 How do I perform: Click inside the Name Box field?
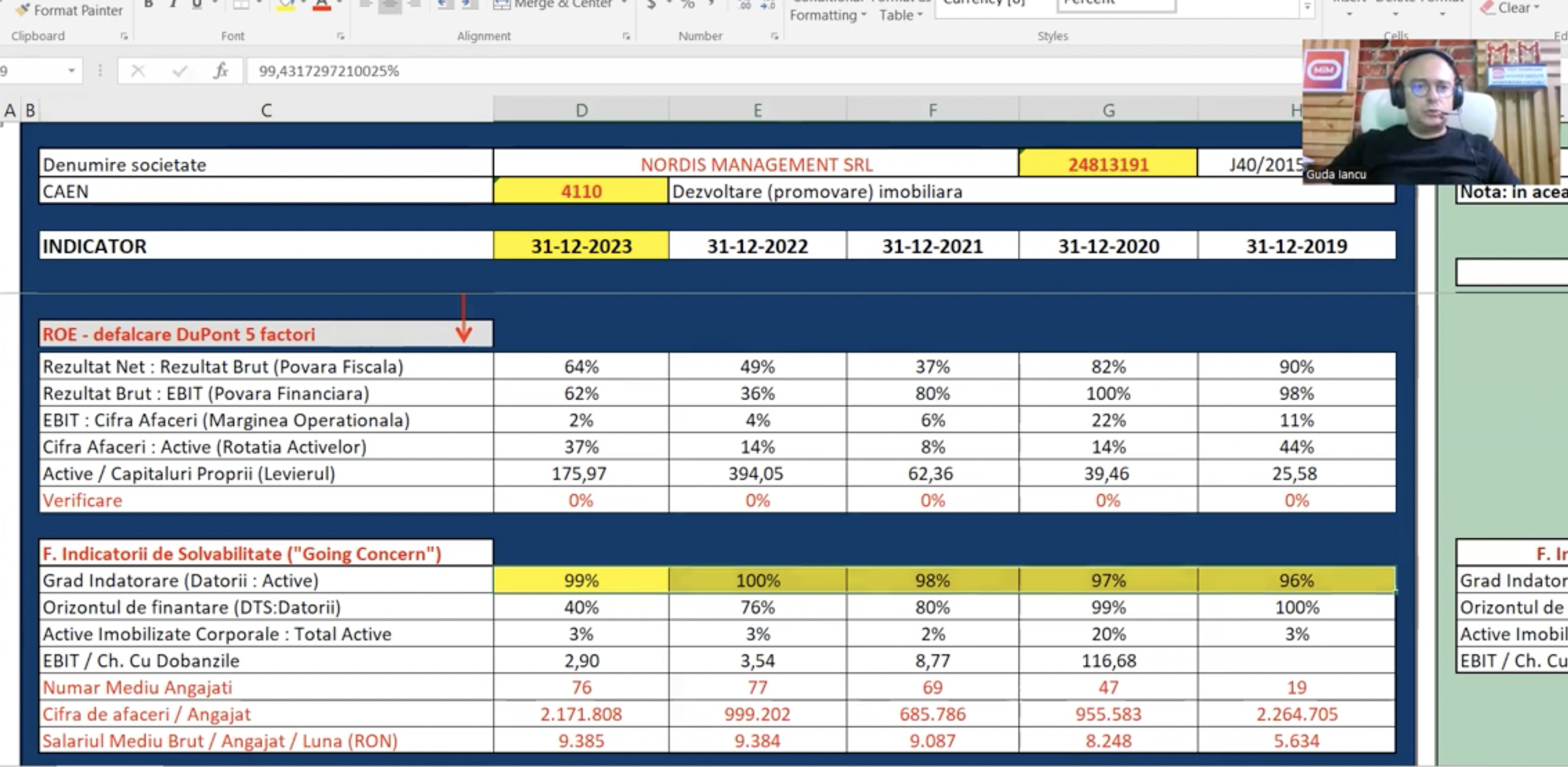click(x=31, y=71)
